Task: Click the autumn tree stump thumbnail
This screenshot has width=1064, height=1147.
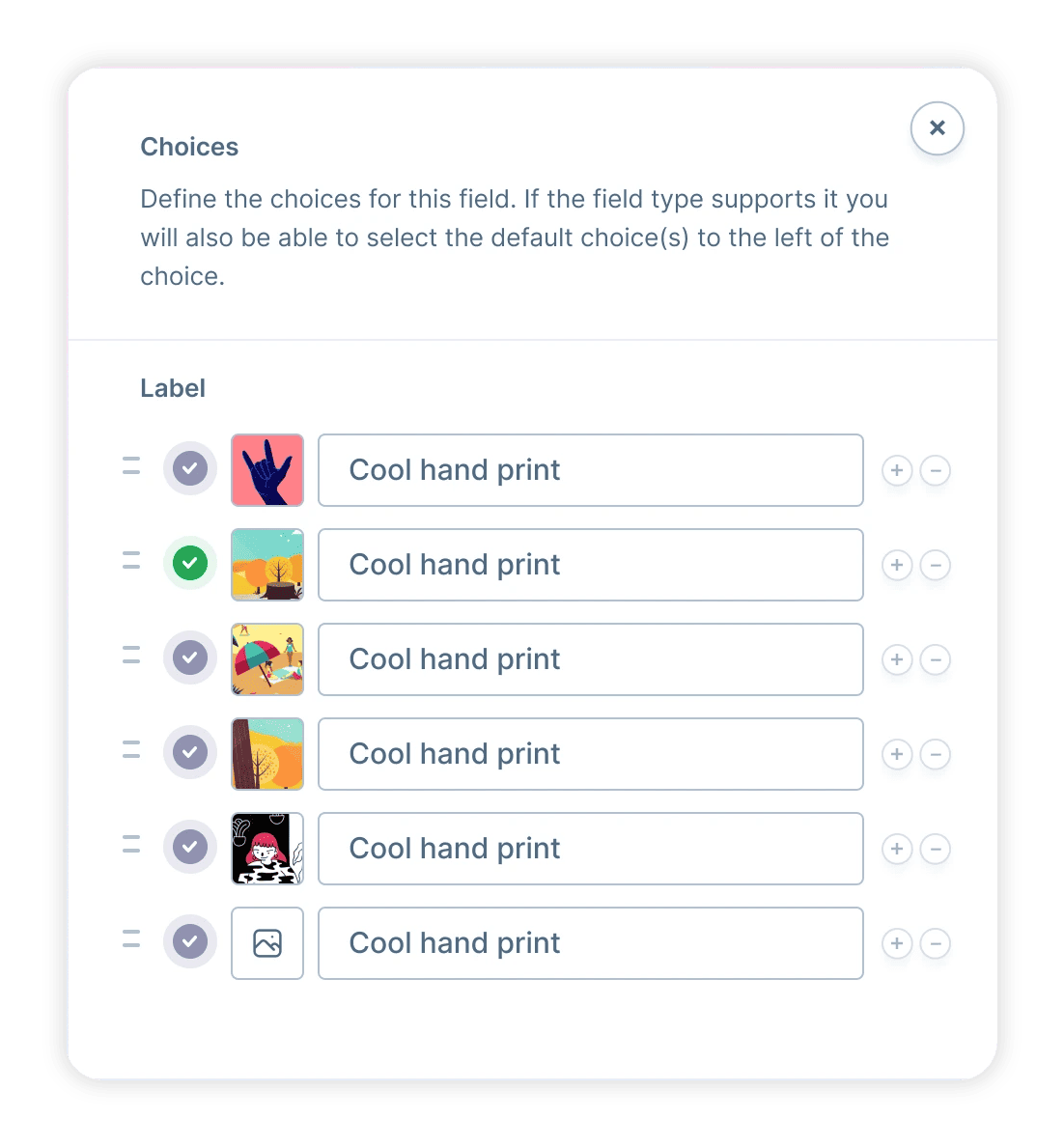Action: point(267,565)
